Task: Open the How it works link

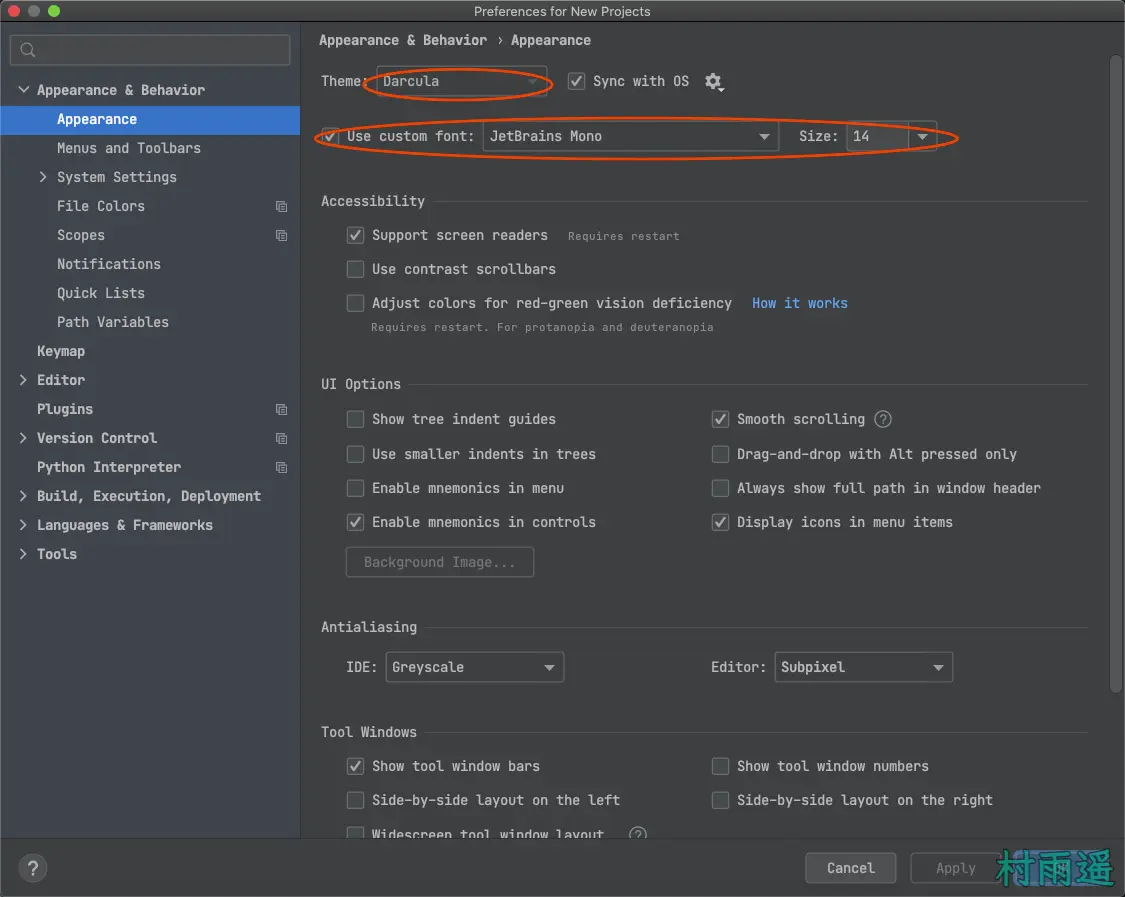Action: click(x=799, y=303)
